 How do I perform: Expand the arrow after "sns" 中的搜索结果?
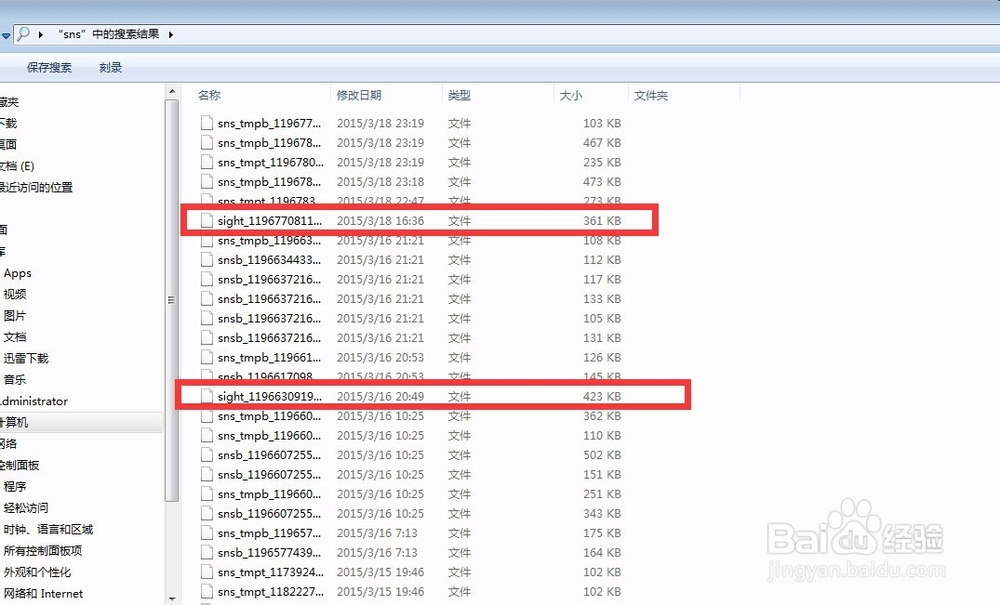click(x=171, y=34)
